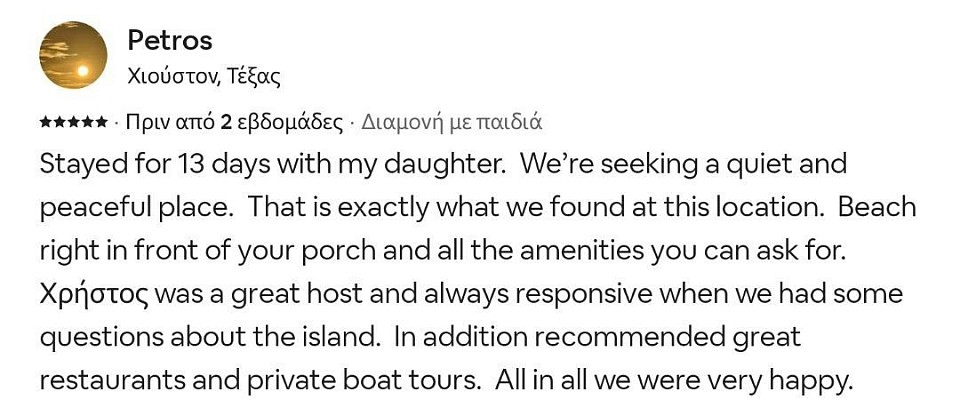Click the host name Χρήστος in the review
The image size is (960, 408).
coord(94,295)
